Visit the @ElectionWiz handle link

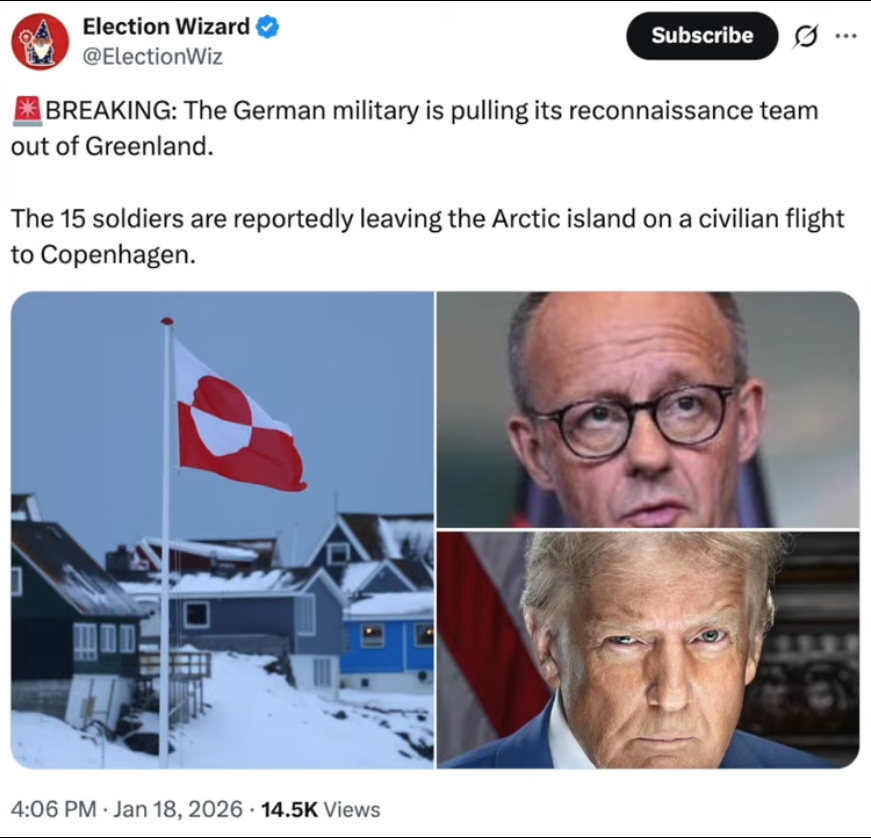point(152,57)
